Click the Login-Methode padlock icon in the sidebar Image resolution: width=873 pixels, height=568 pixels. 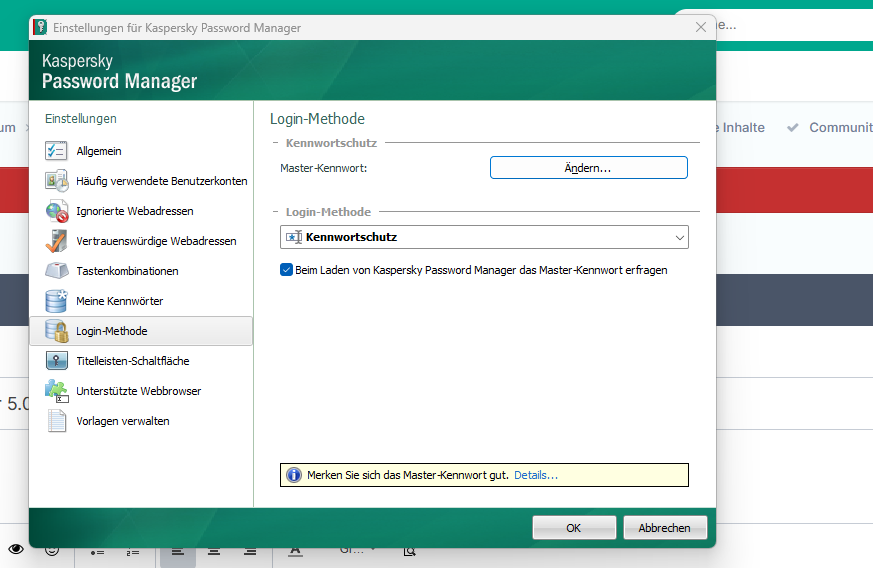coord(56,331)
